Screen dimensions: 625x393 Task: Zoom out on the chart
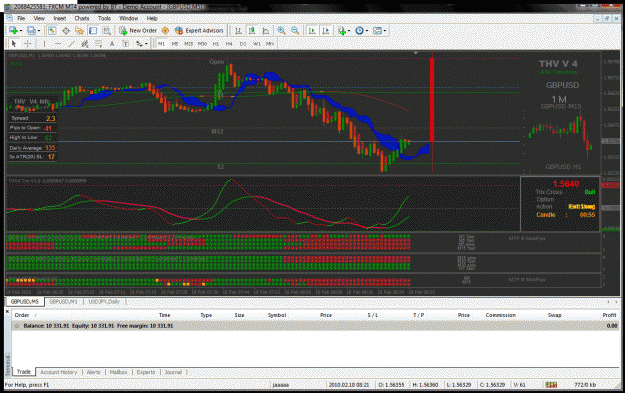click(295, 31)
